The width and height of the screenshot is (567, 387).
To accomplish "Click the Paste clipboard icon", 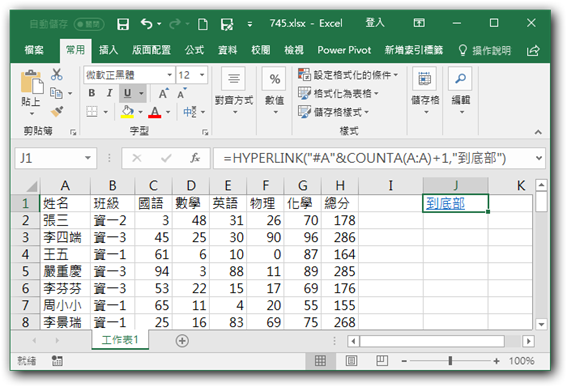I will (x=32, y=81).
